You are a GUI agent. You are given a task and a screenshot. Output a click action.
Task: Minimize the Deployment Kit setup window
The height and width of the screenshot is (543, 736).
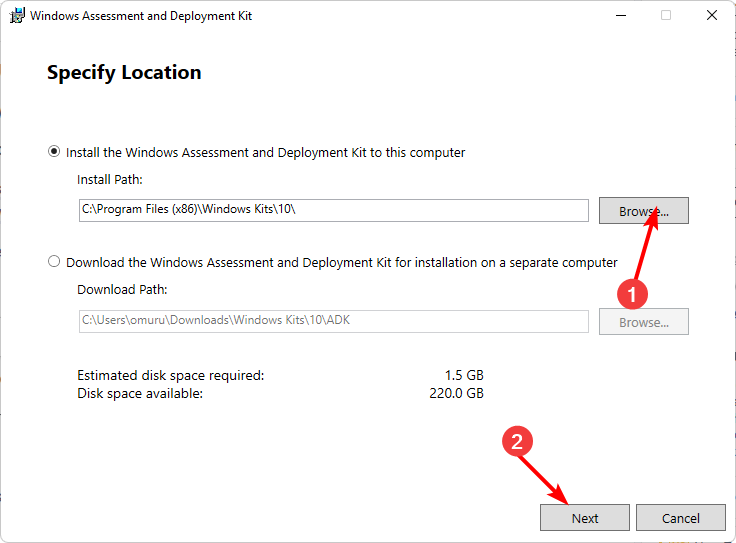point(620,16)
